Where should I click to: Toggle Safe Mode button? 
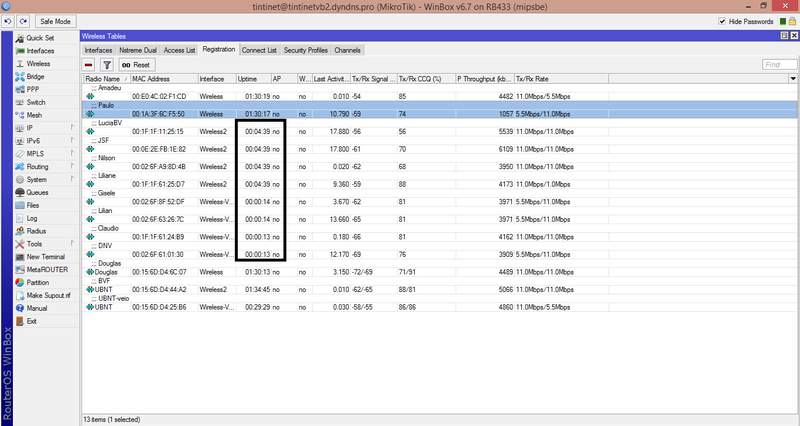click(x=55, y=21)
